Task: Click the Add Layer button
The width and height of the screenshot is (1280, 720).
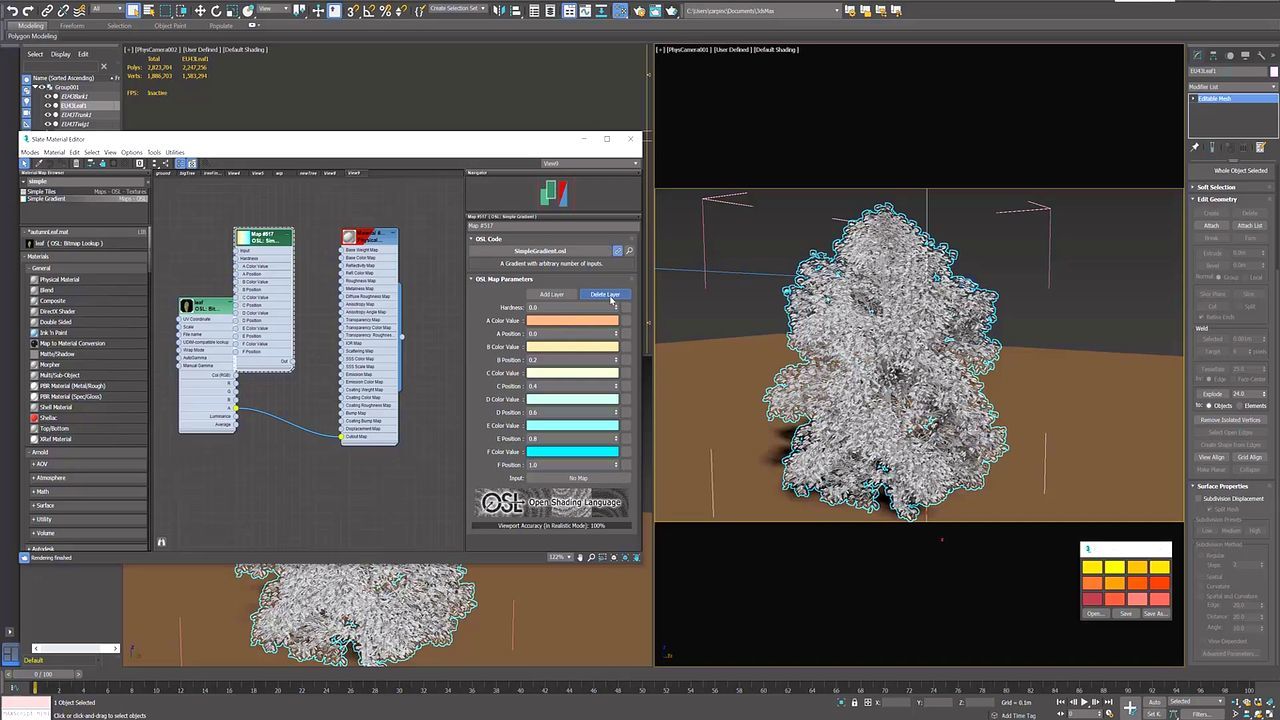Action: [552, 294]
